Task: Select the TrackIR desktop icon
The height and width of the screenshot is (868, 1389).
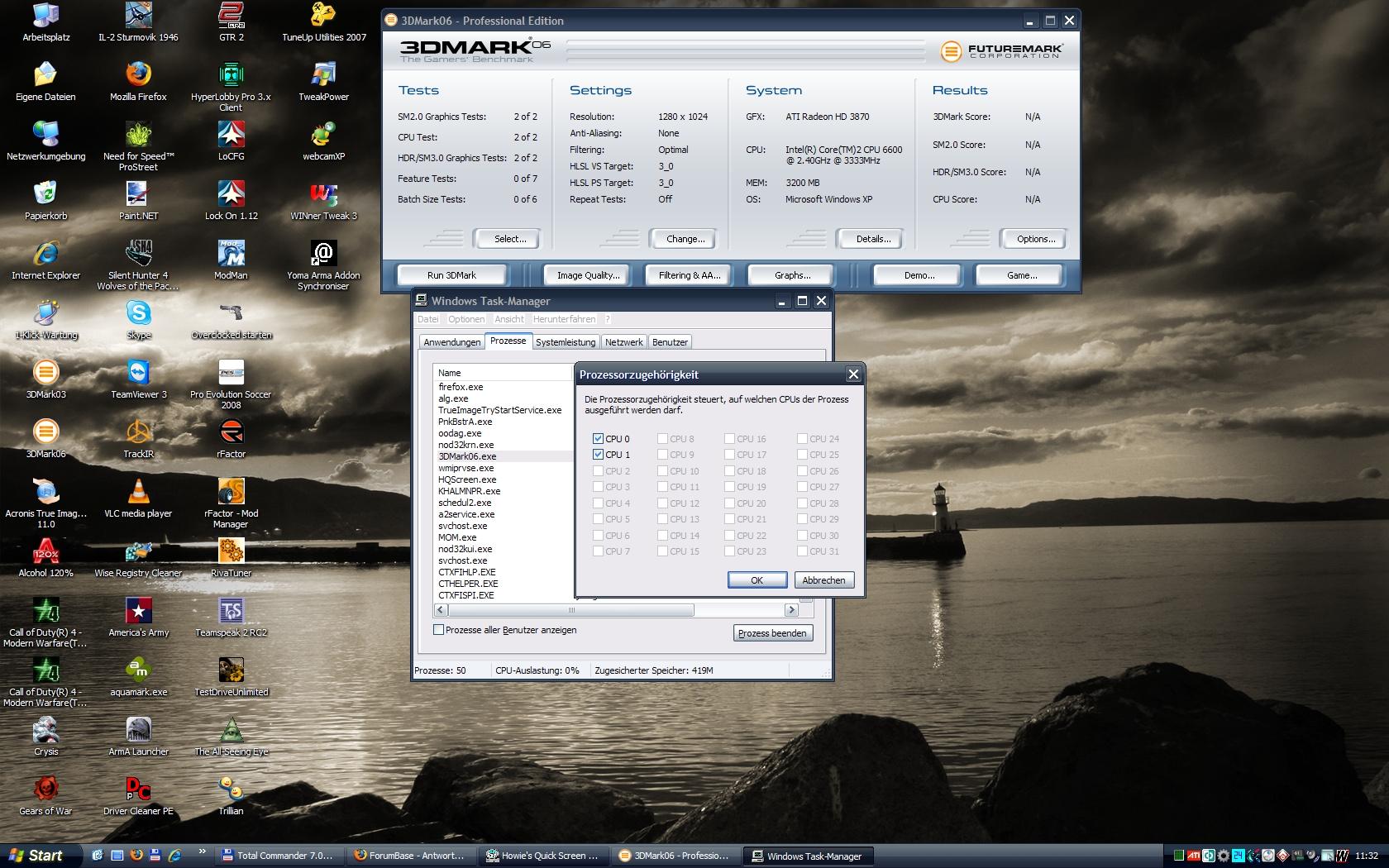Action: coord(138,438)
